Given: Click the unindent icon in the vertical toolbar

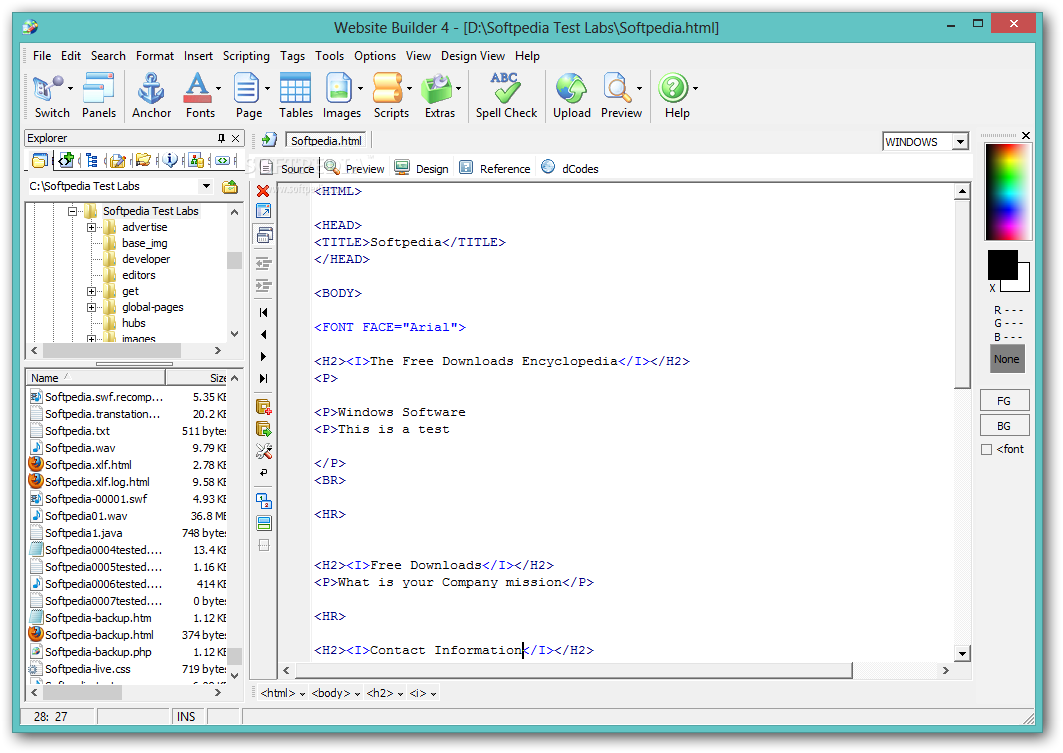Looking at the screenshot, I should 263,263.
